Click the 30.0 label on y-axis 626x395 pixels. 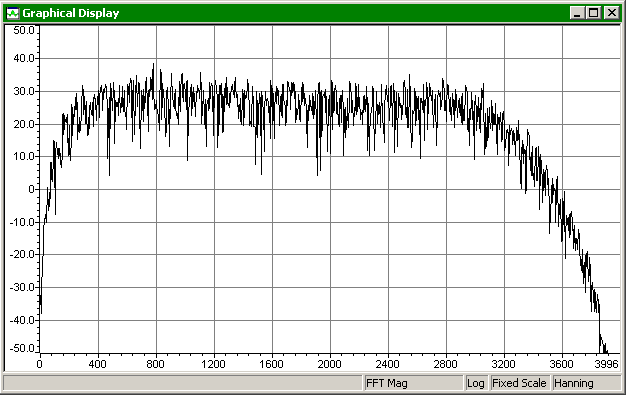[24, 91]
